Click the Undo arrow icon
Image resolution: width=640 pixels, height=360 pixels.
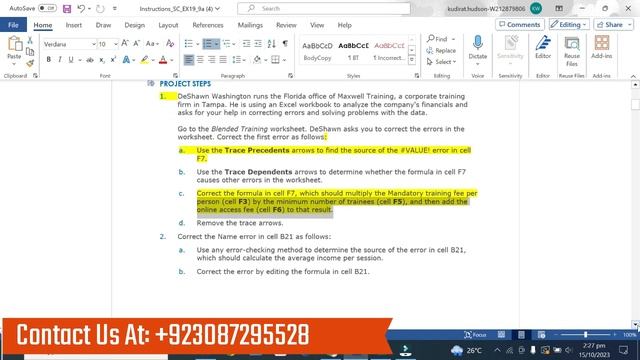coord(81,9)
